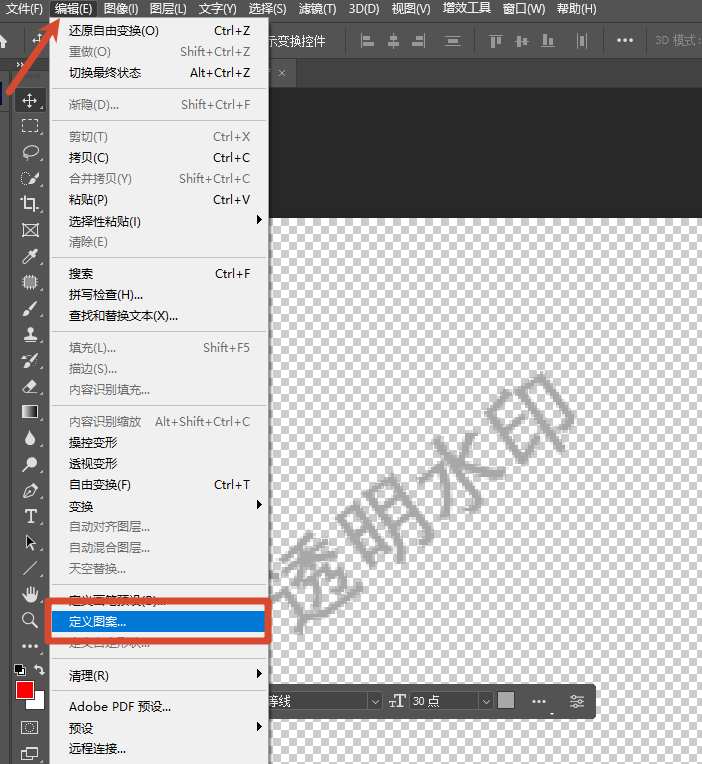Reset to default foreground/background colors
The height and width of the screenshot is (764, 702).
click(x=19, y=670)
